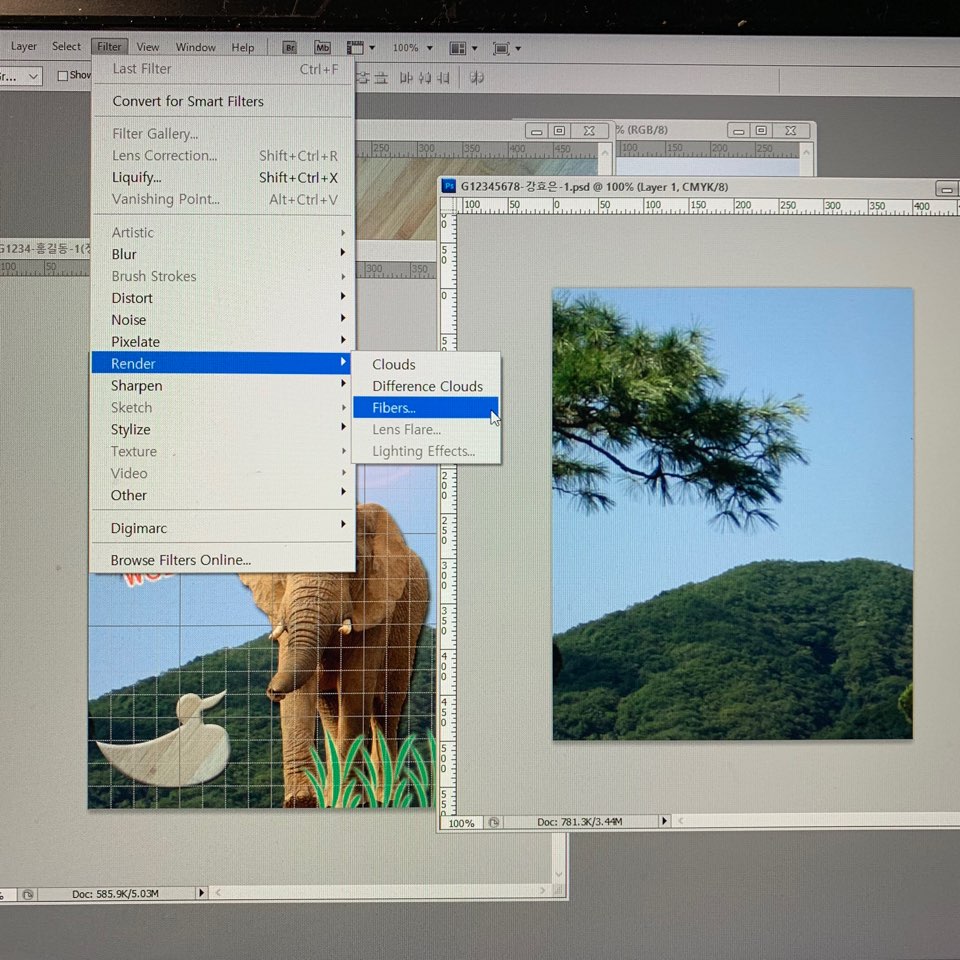Image resolution: width=960 pixels, height=960 pixels.
Task: Expand status info arrow beside Doc: 585.9K/5.03M
Action: coord(201,893)
